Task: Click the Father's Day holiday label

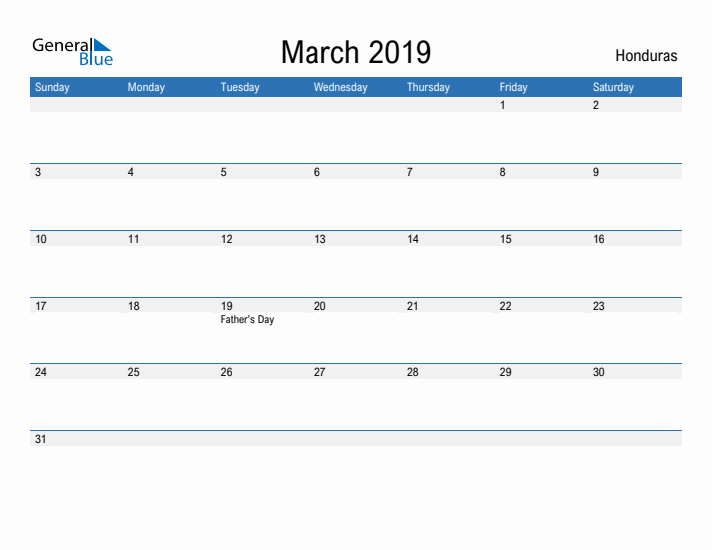Action: coord(247,320)
